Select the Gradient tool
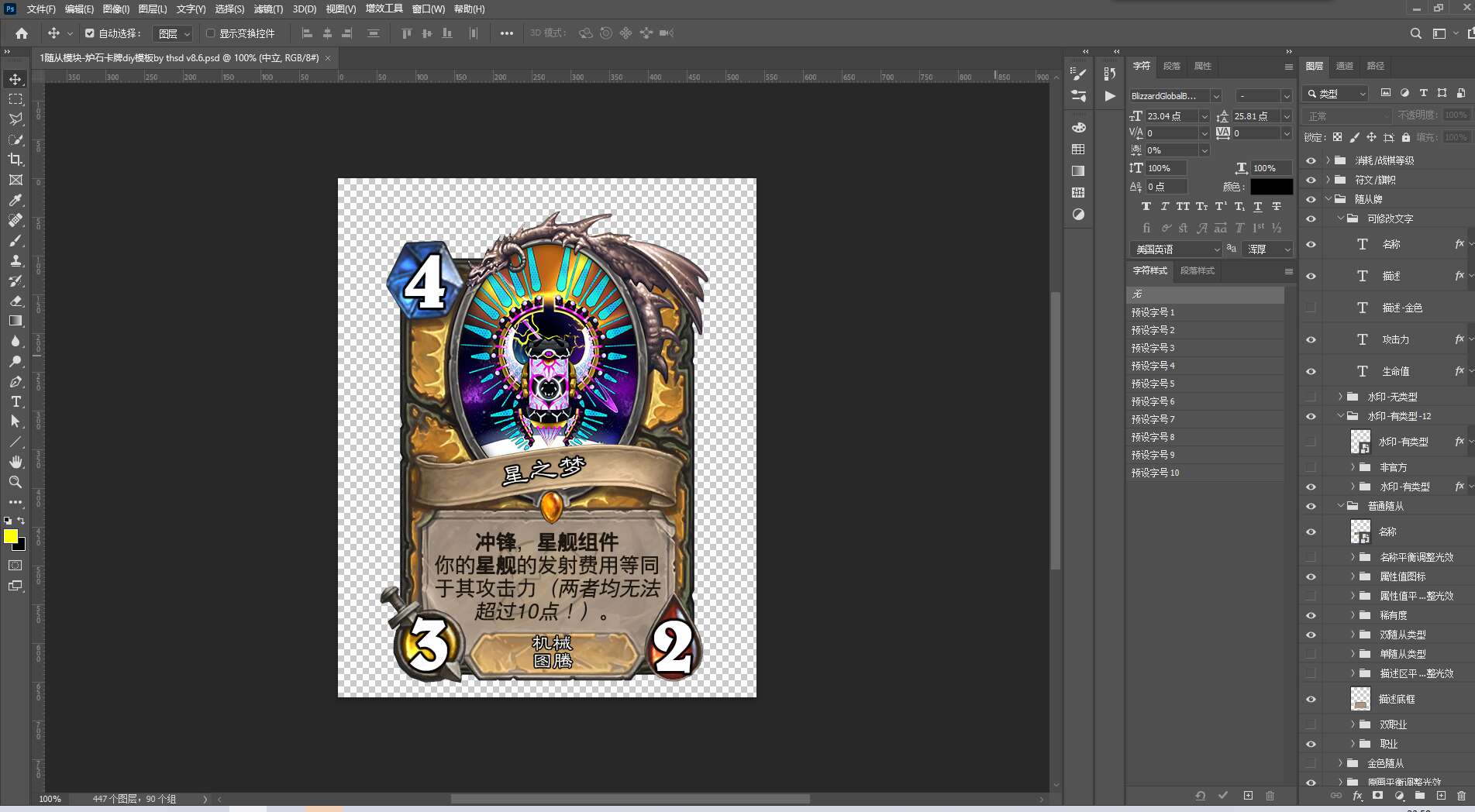 [x=16, y=321]
